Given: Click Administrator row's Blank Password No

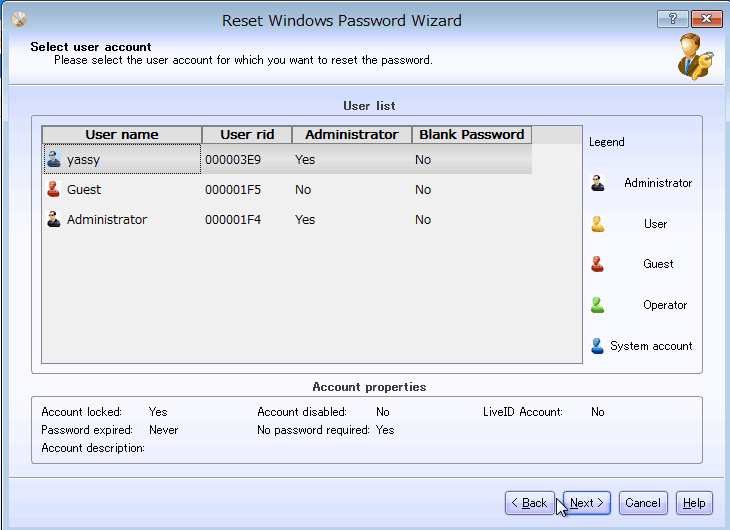Looking at the screenshot, I should (423, 219).
